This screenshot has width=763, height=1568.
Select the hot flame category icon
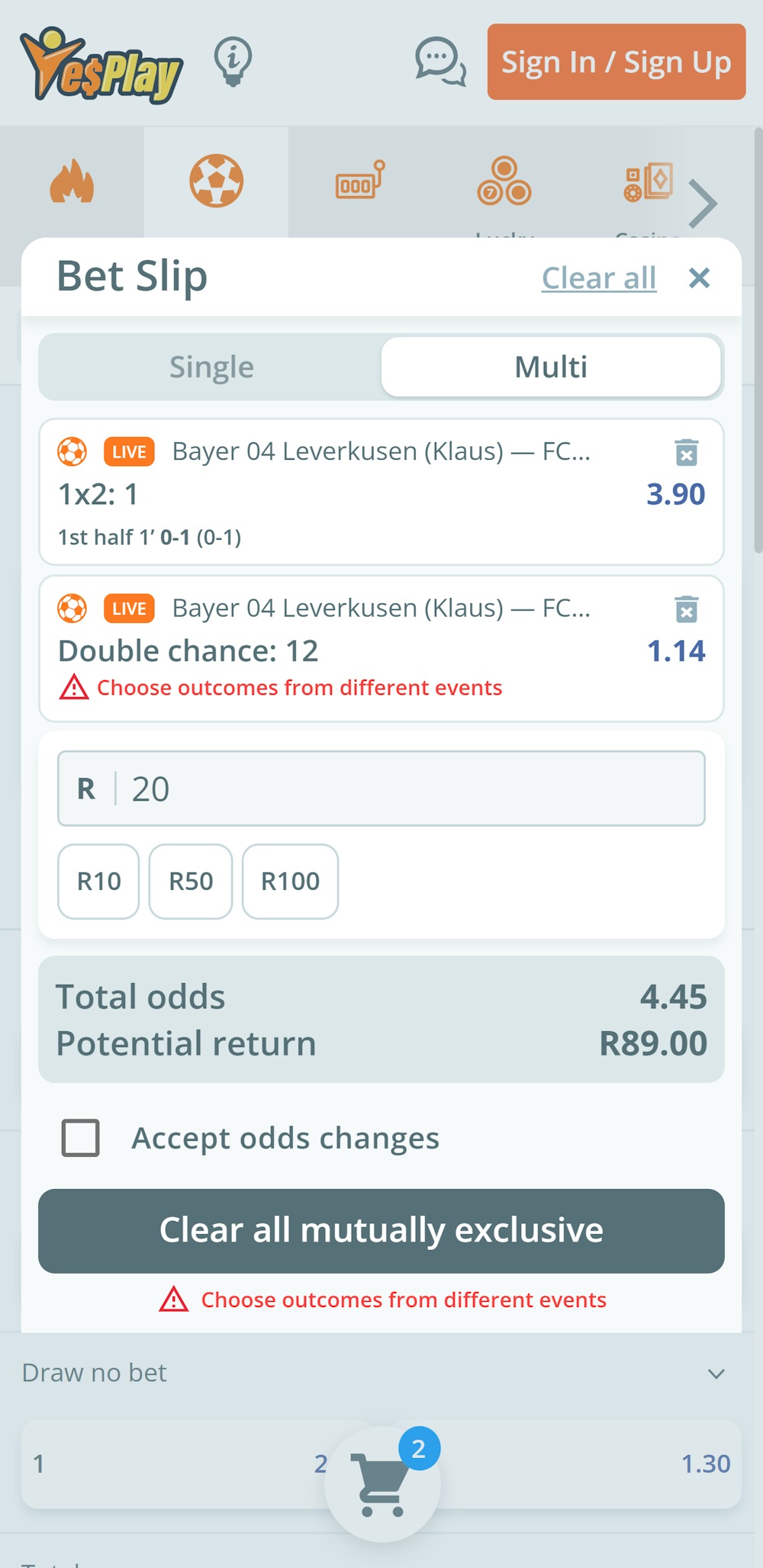click(72, 183)
